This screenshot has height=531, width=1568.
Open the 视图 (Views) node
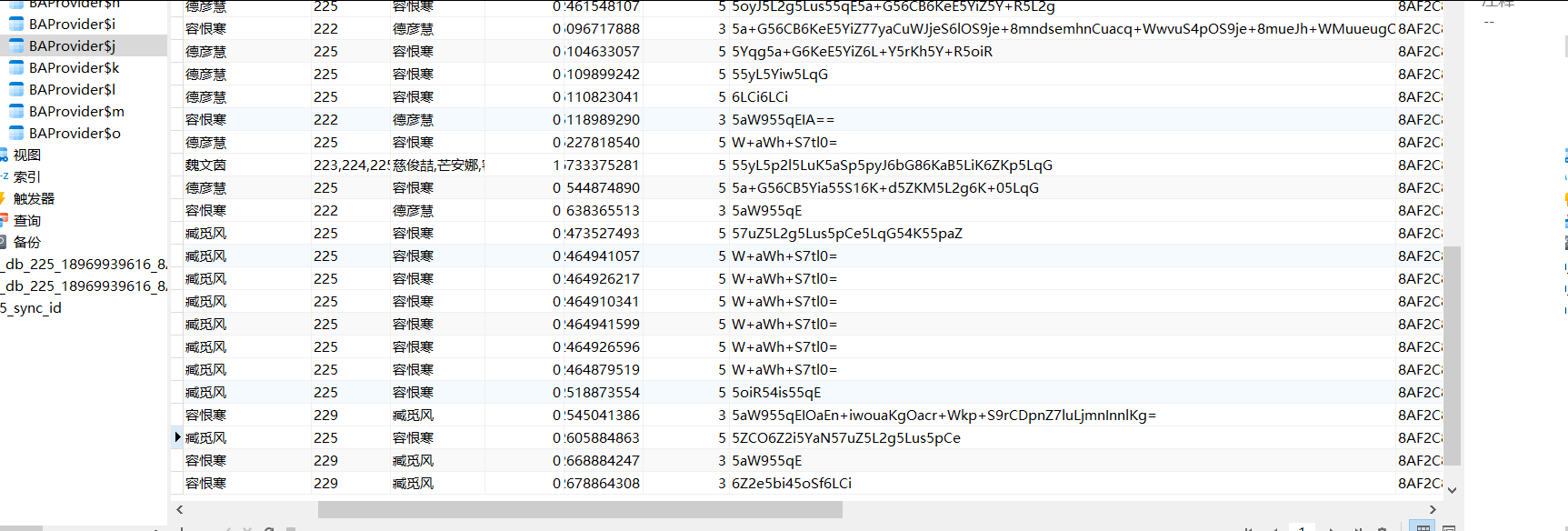point(26,155)
